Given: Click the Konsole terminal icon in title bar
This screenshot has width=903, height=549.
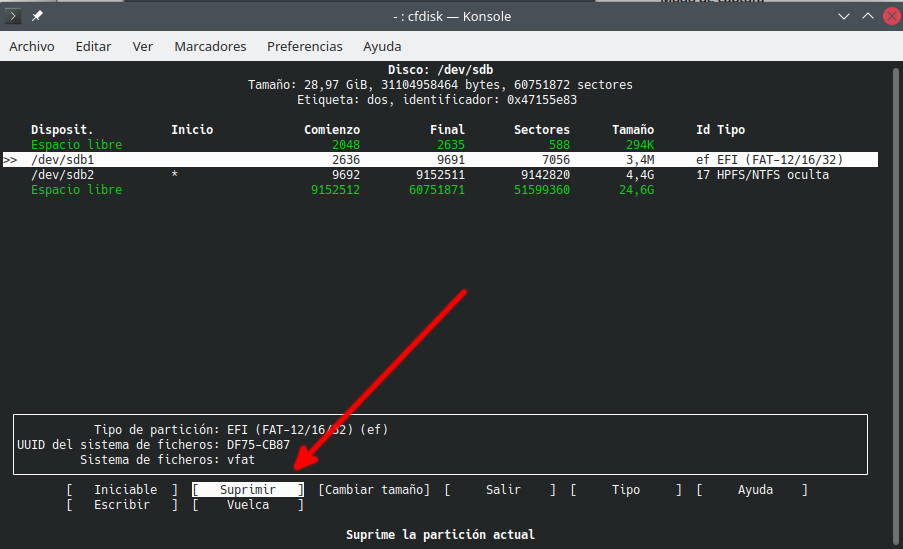Looking at the screenshot, I should (14, 17).
